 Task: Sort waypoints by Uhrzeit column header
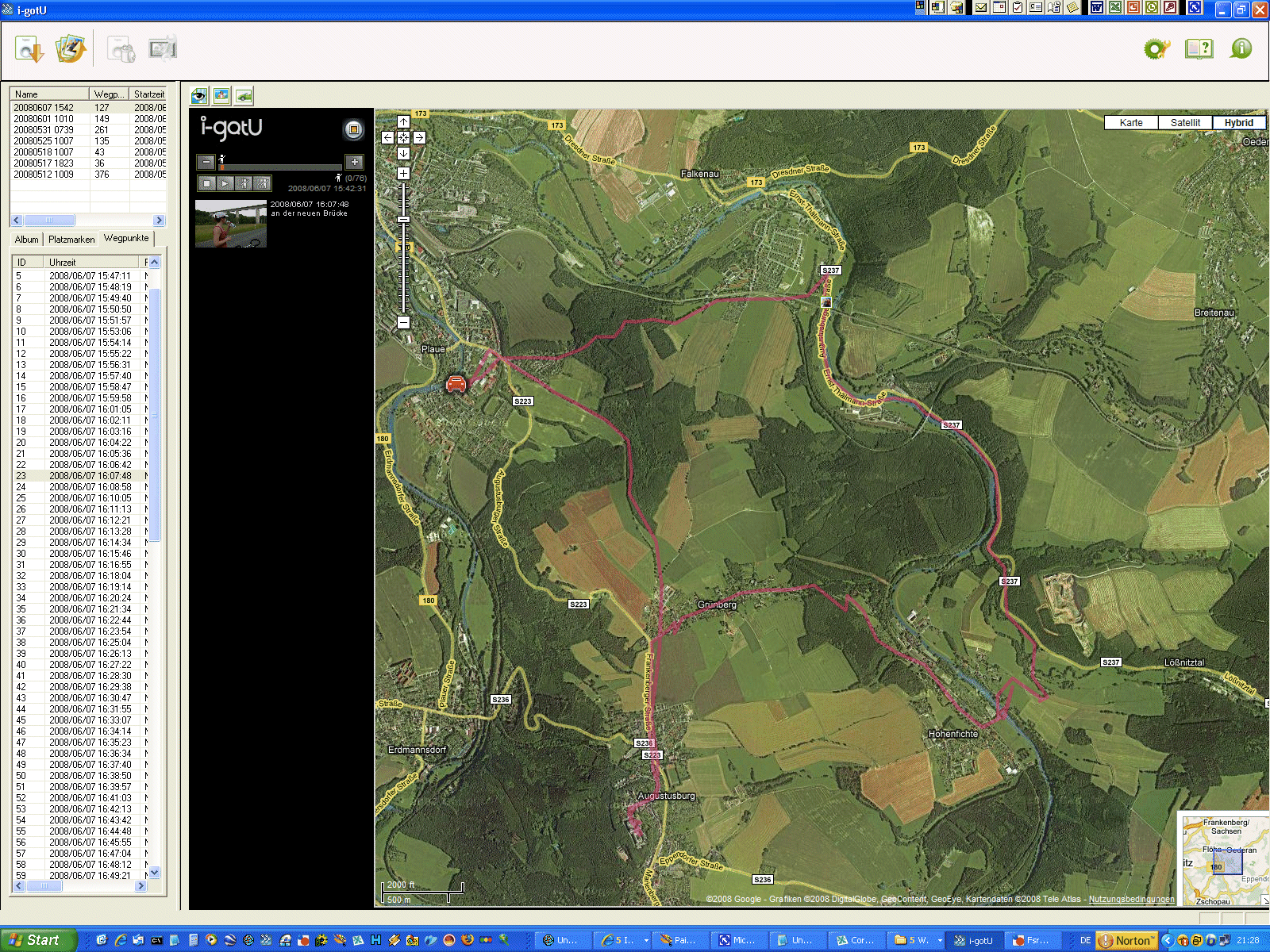pyautogui.click(x=92, y=262)
